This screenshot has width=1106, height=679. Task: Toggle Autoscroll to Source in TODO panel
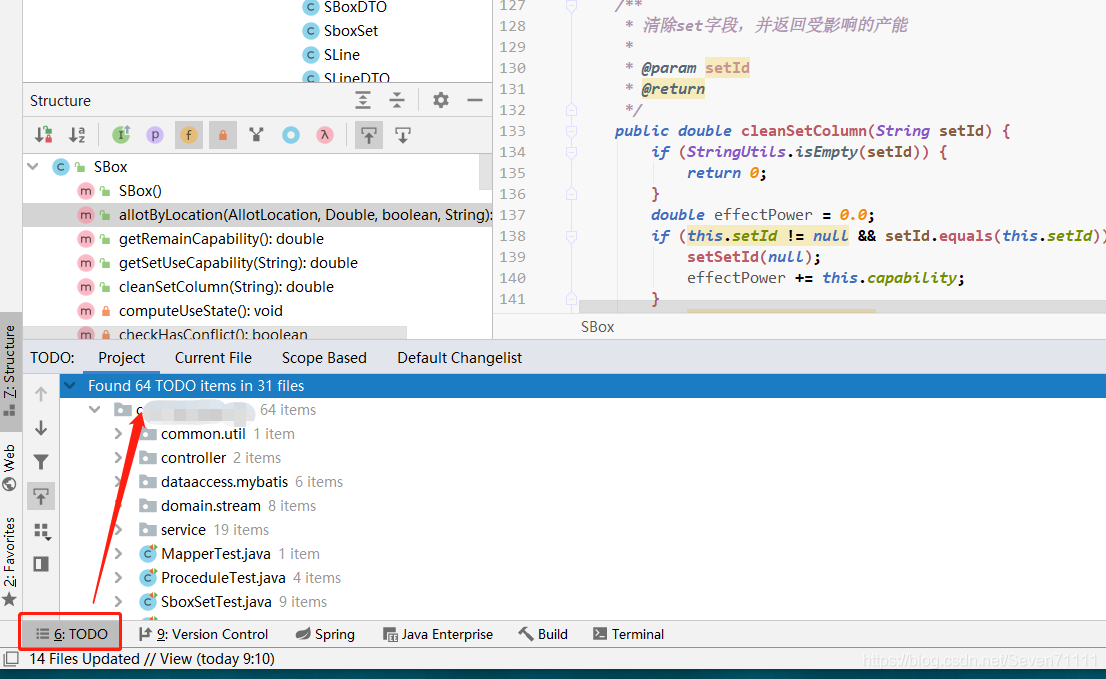coord(40,496)
